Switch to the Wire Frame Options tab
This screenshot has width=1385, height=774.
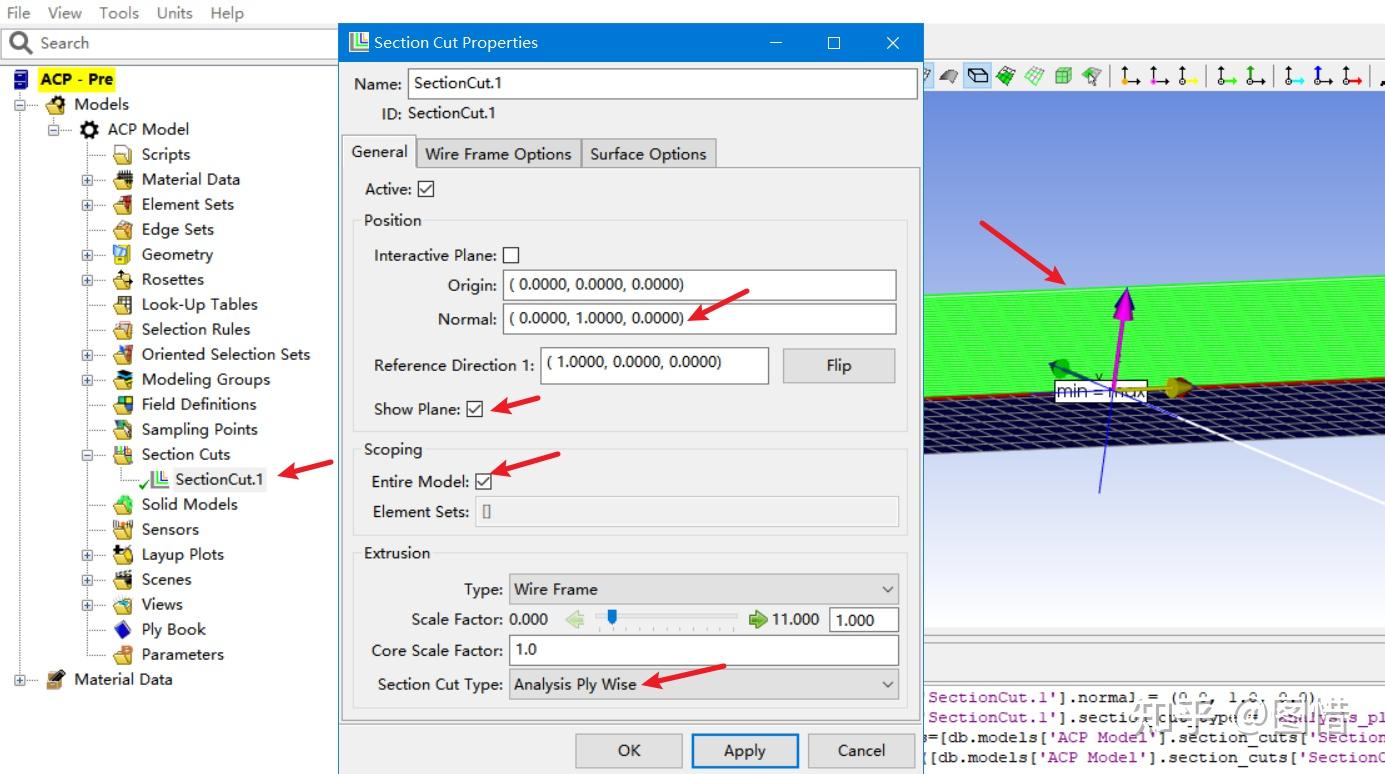pos(498,154)
